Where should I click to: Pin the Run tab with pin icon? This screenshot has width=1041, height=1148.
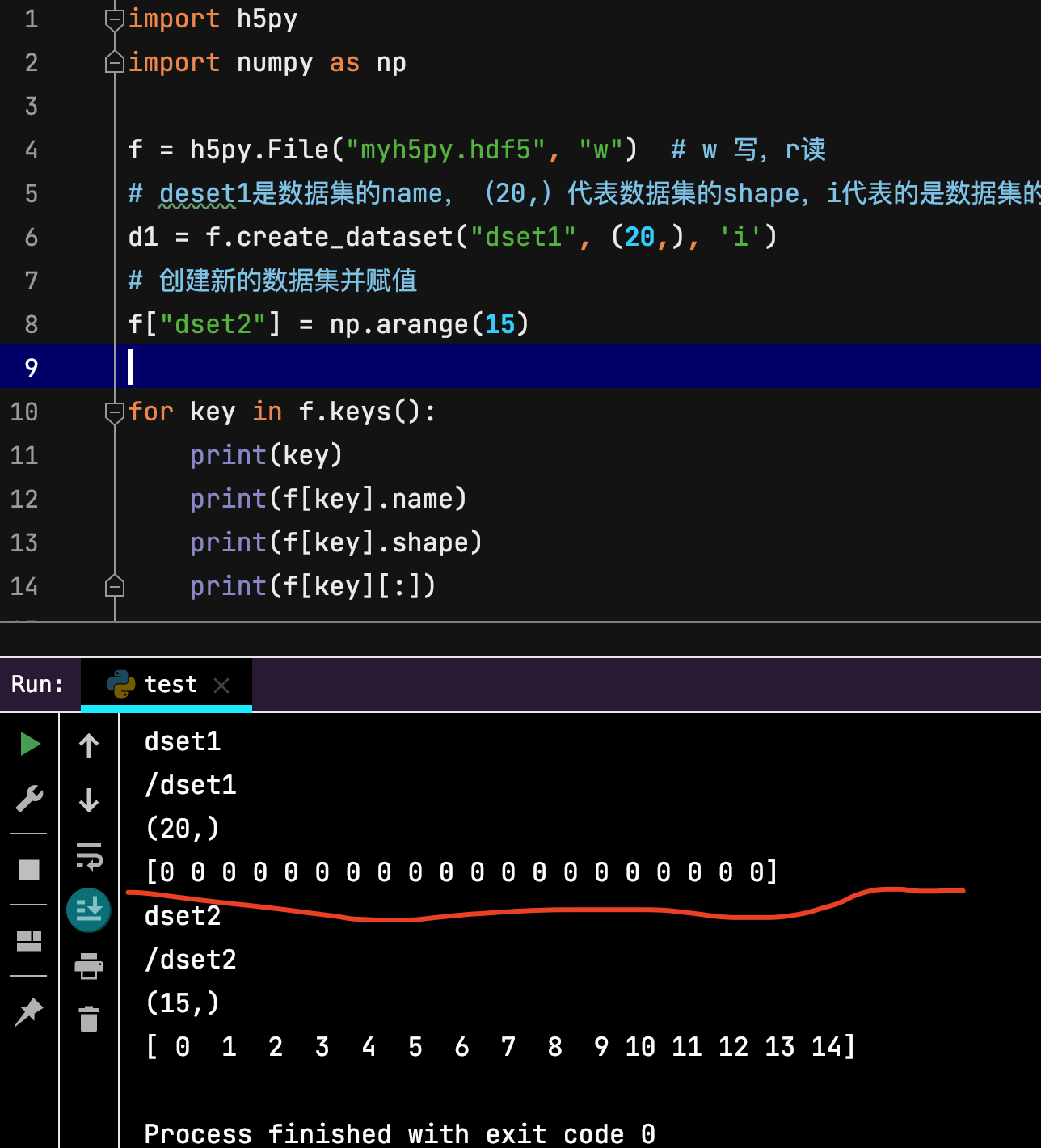point(29,1011)
